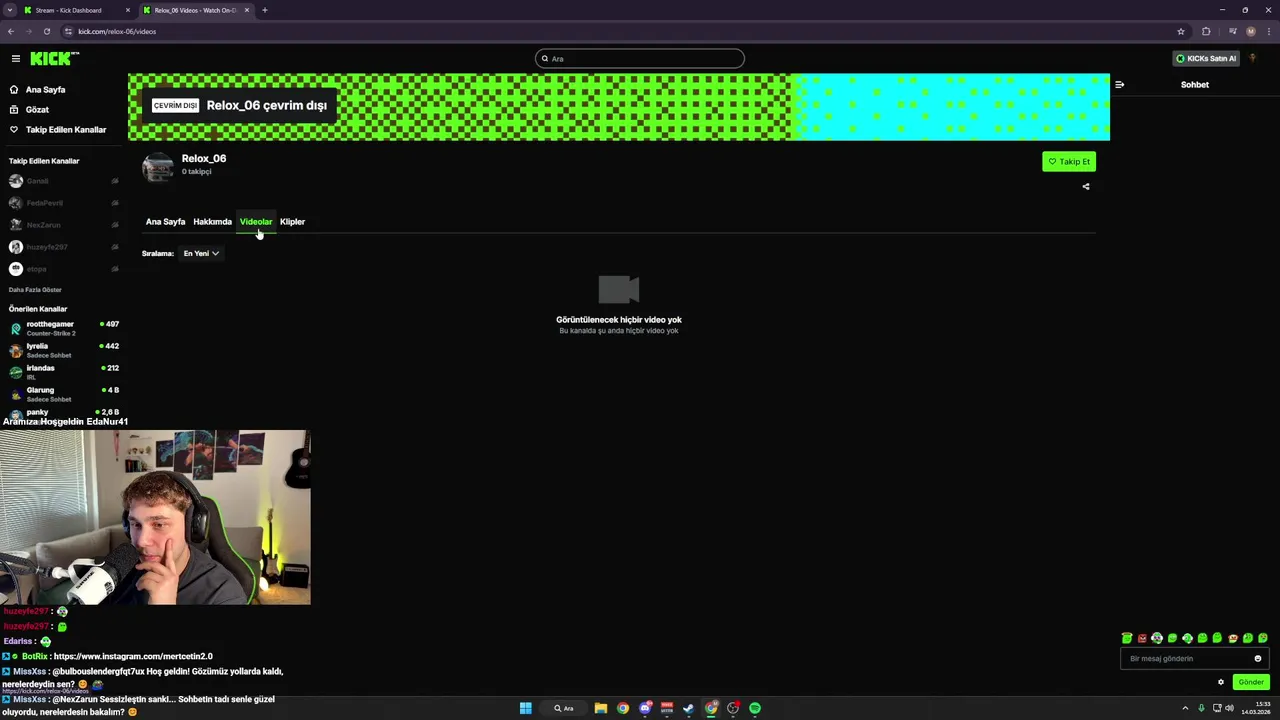
Task: Follow channel with Takip Et button
Action: click(1069, 162)
